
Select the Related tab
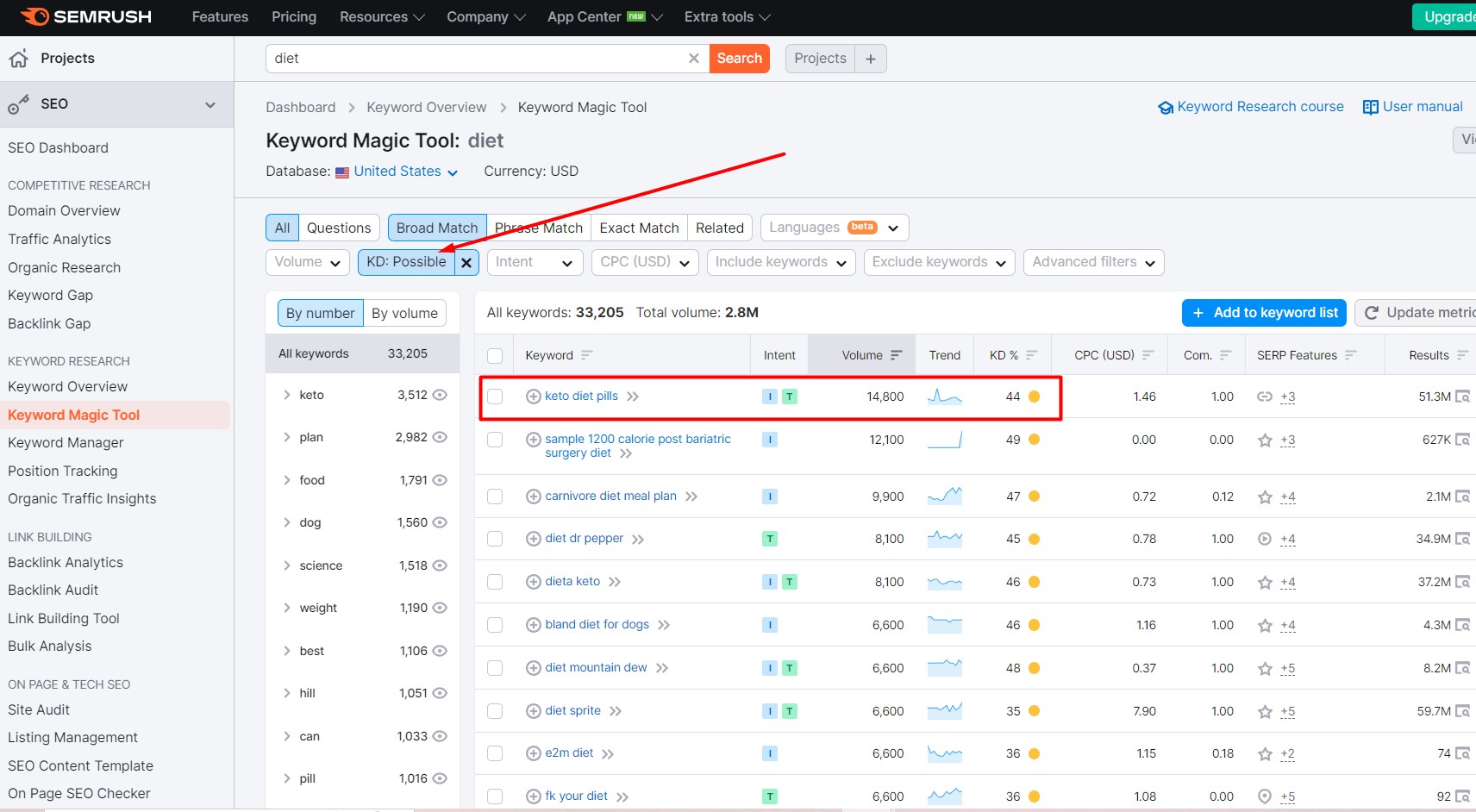click(x=720, y=228)
